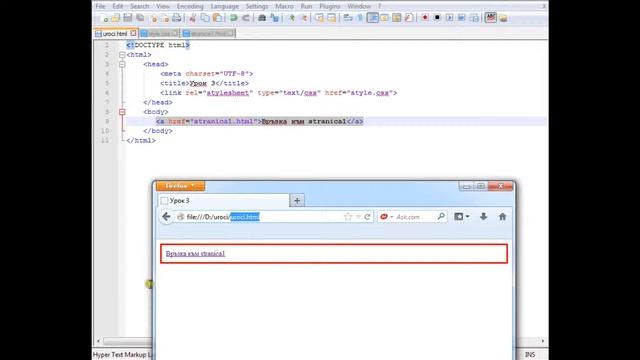
Task: Switch to the third Notepad++ document tab
Action: point(208,33)
